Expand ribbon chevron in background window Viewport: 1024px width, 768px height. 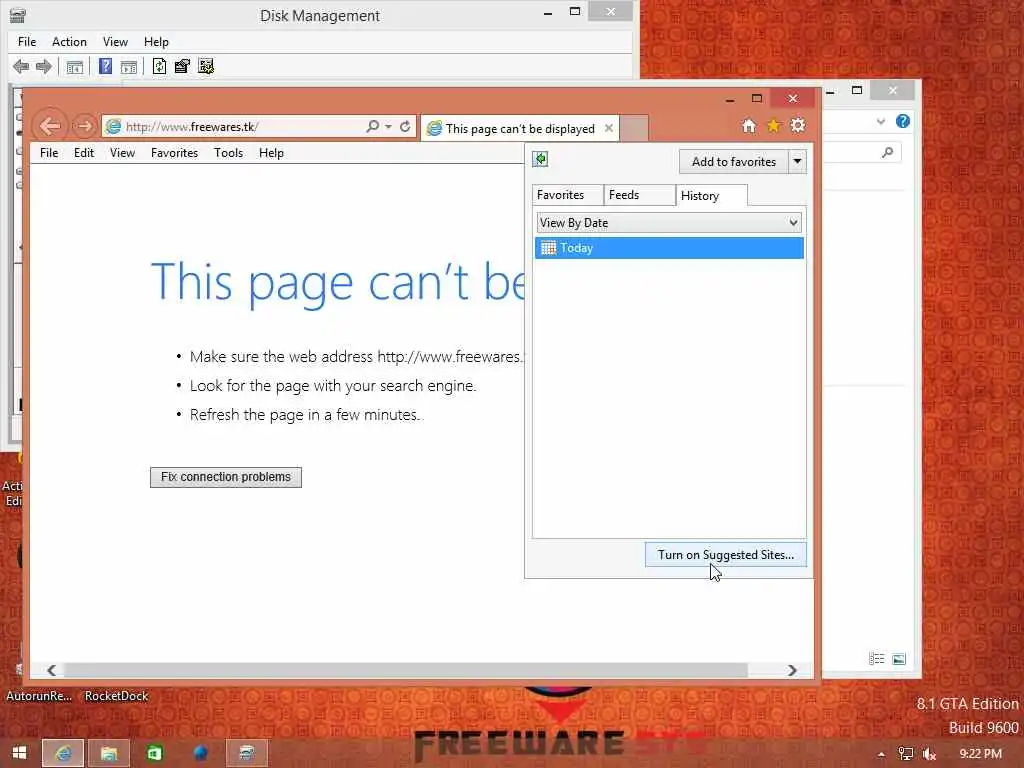tap(880, 121)
